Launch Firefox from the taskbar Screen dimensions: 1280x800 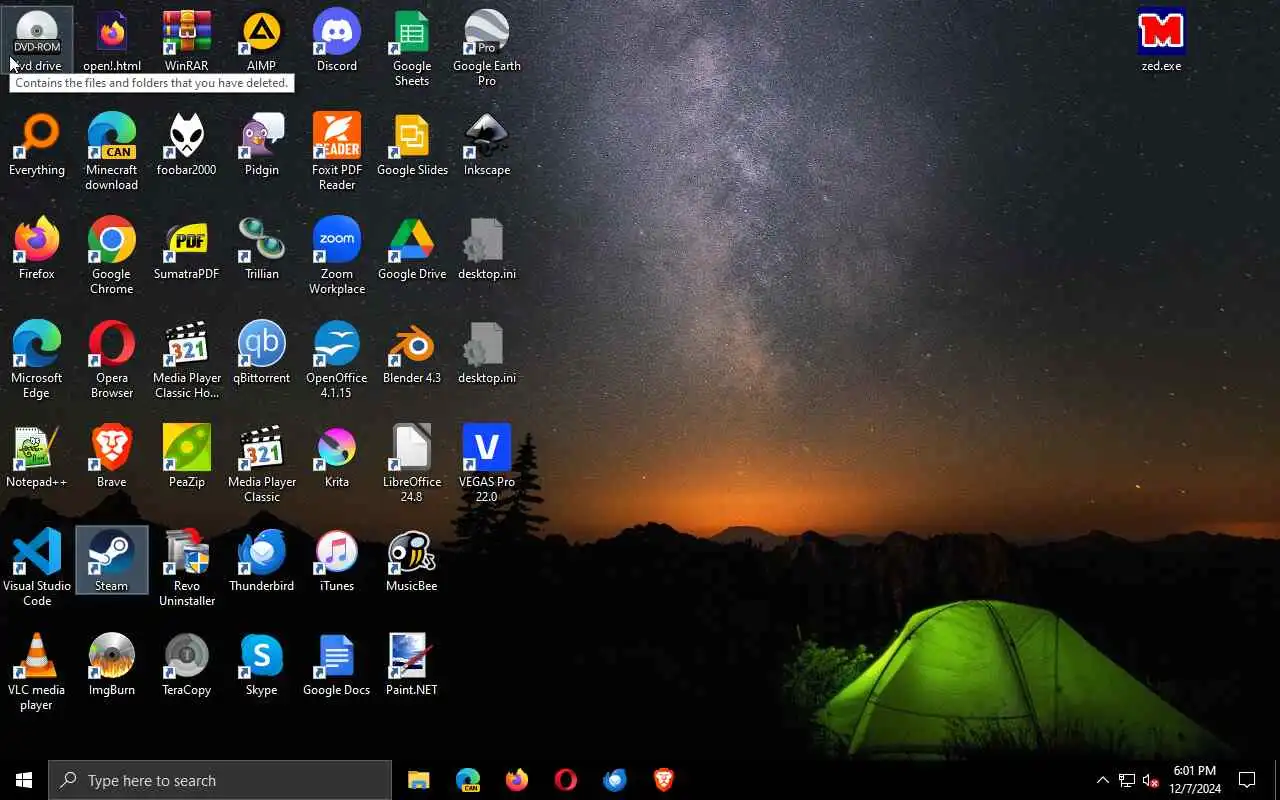[517, 780]
